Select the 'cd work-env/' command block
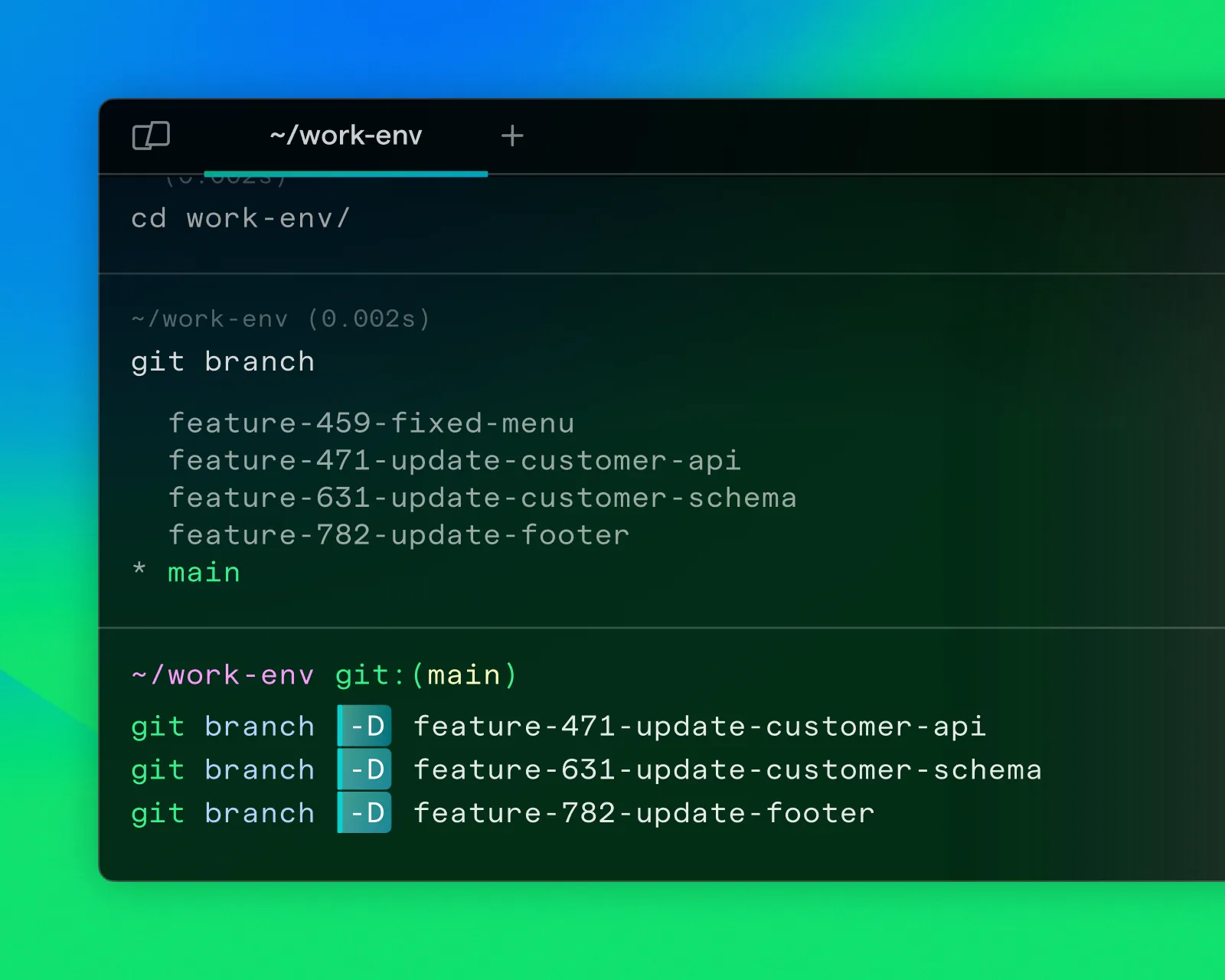1225x980 pixels. tap(240, 219)
